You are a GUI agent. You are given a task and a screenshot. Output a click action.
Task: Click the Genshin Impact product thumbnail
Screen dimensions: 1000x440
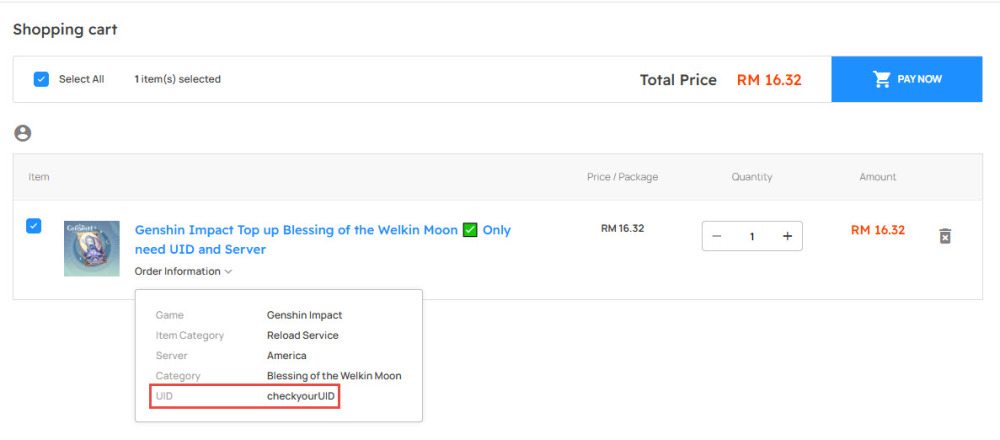pyautogui.click(x=92, y=248)
